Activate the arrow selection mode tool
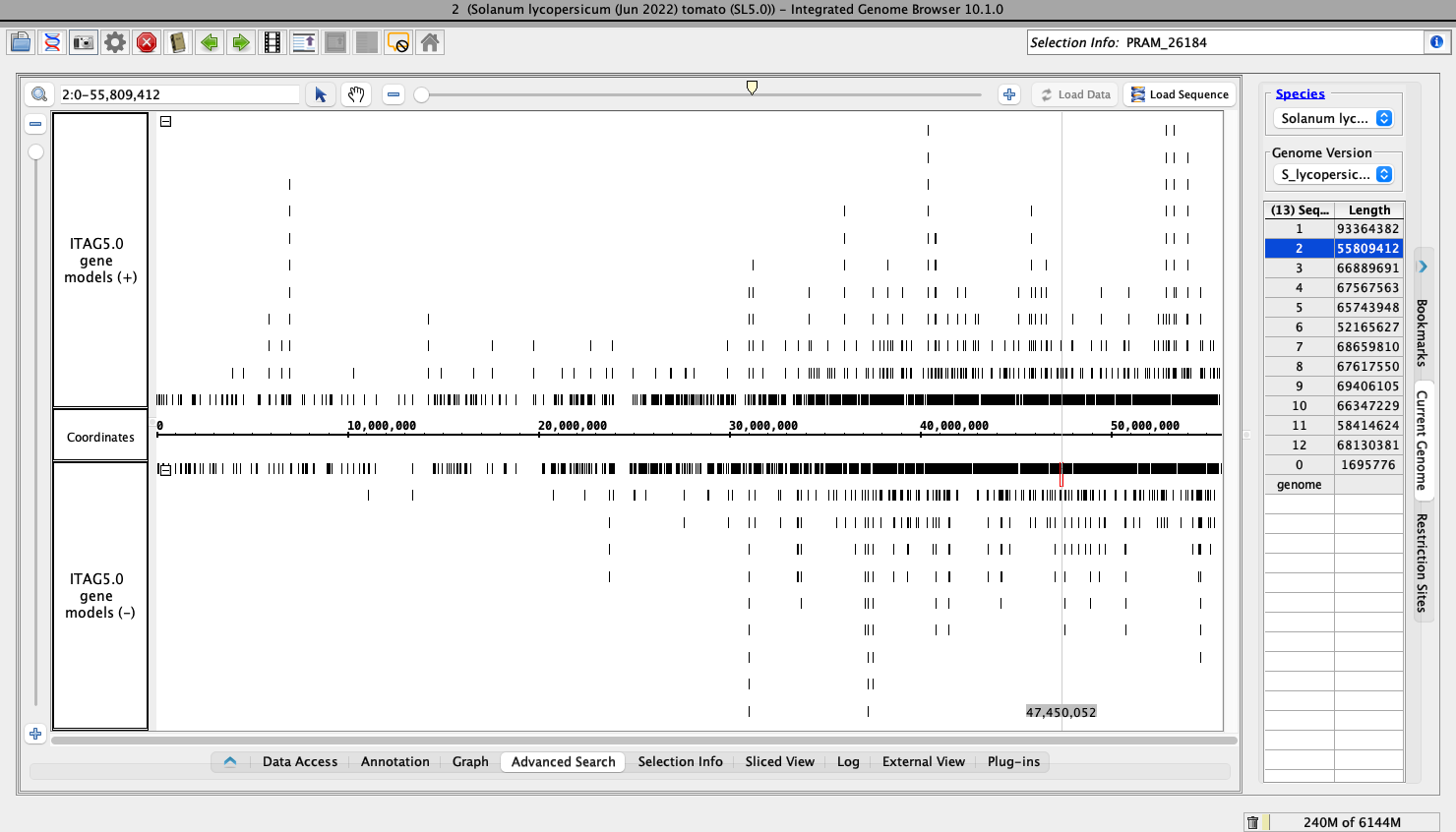The image size is (1456, 832). coord(321,94)
